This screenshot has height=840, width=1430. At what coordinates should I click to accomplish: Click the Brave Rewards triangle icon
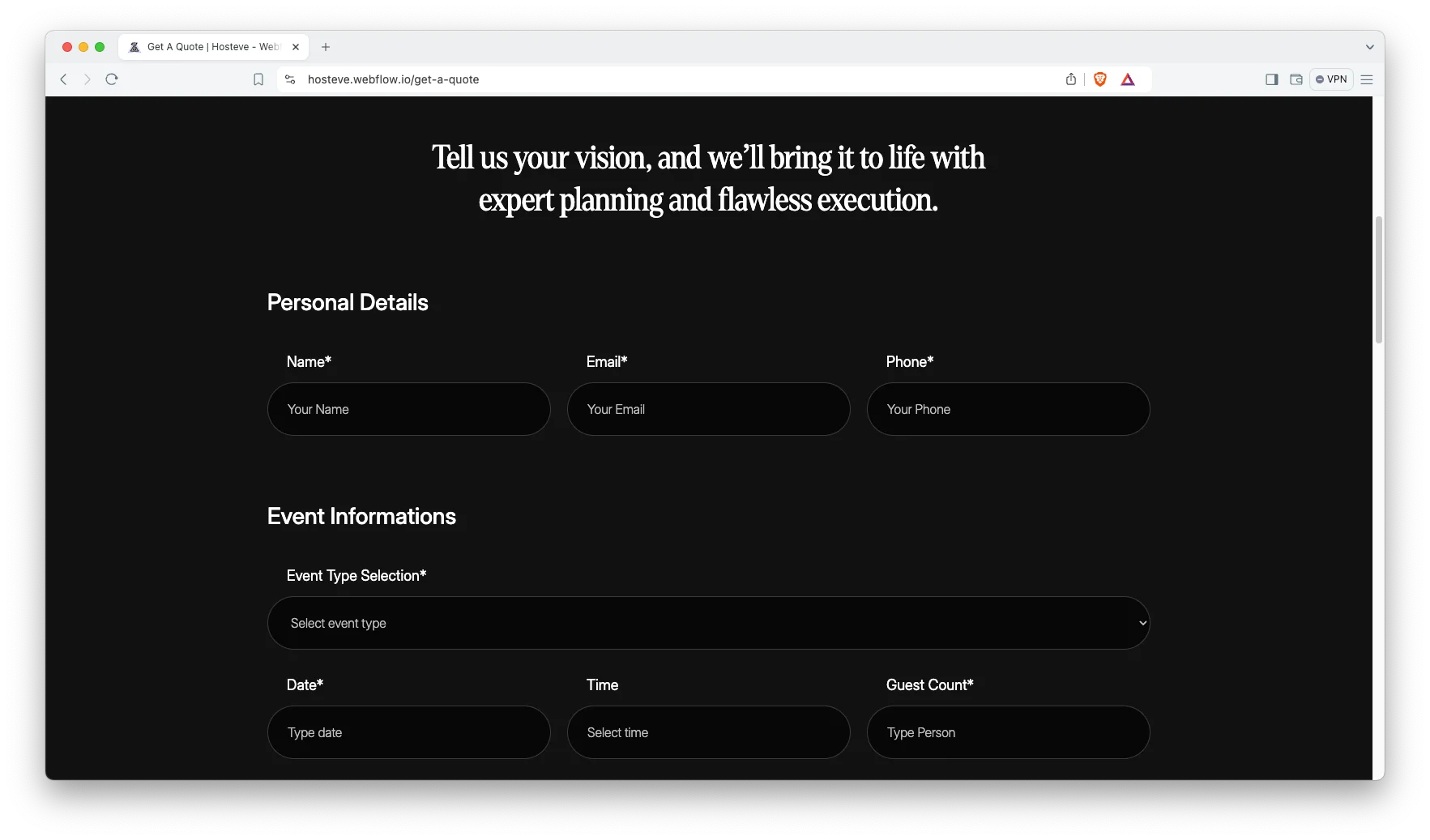coord(1128,79)
